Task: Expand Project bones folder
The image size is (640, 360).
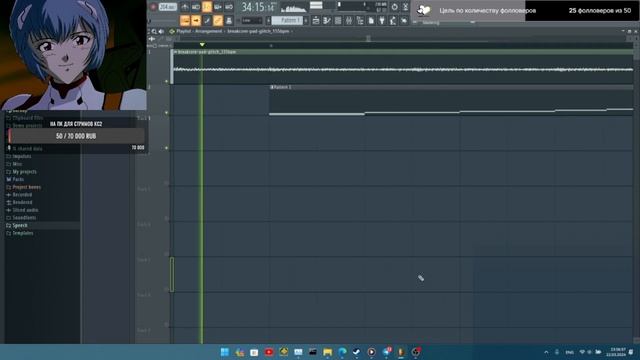Action: 27,187
